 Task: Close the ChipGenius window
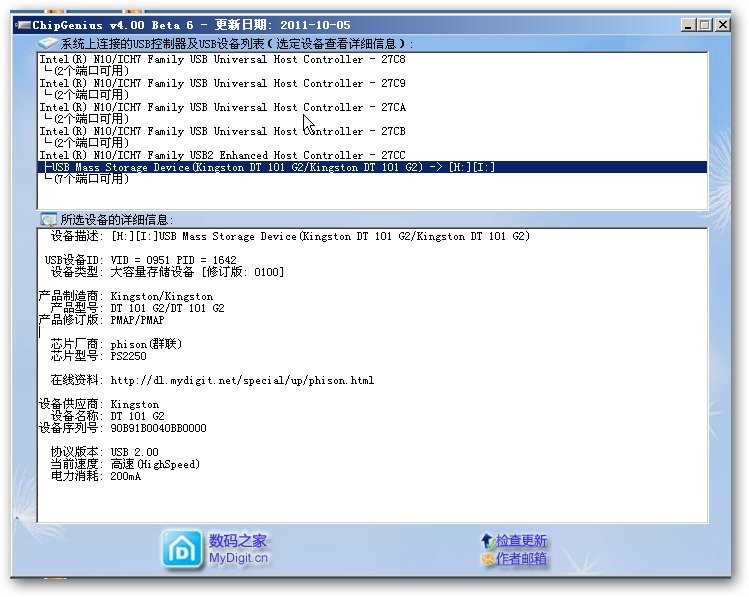coord(722,25)
